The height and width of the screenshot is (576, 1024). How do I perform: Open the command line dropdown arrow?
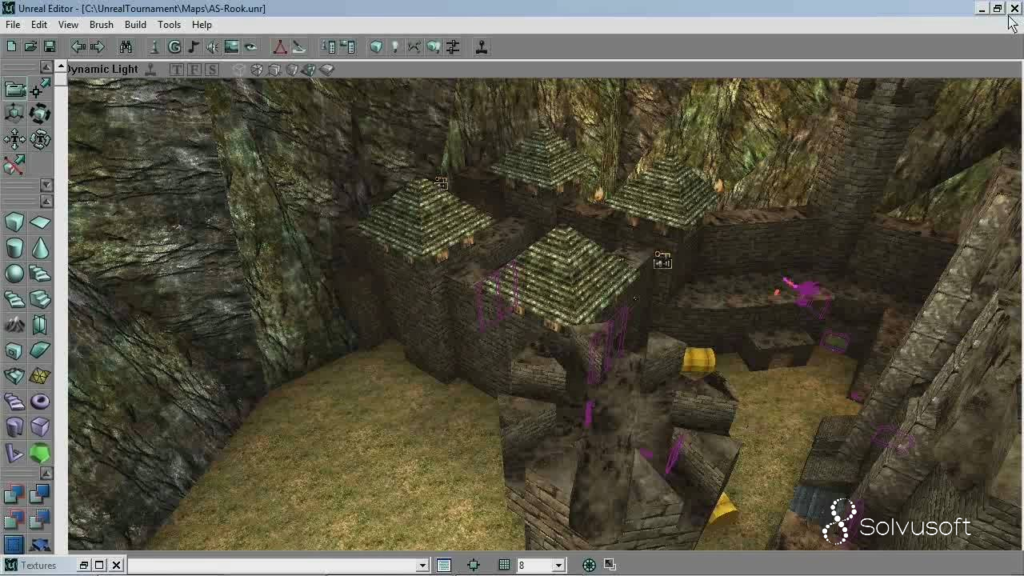point(422,566)
